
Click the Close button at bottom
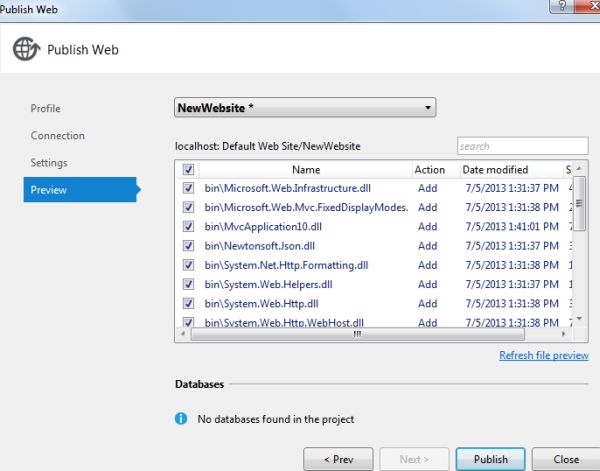[566, 459]
